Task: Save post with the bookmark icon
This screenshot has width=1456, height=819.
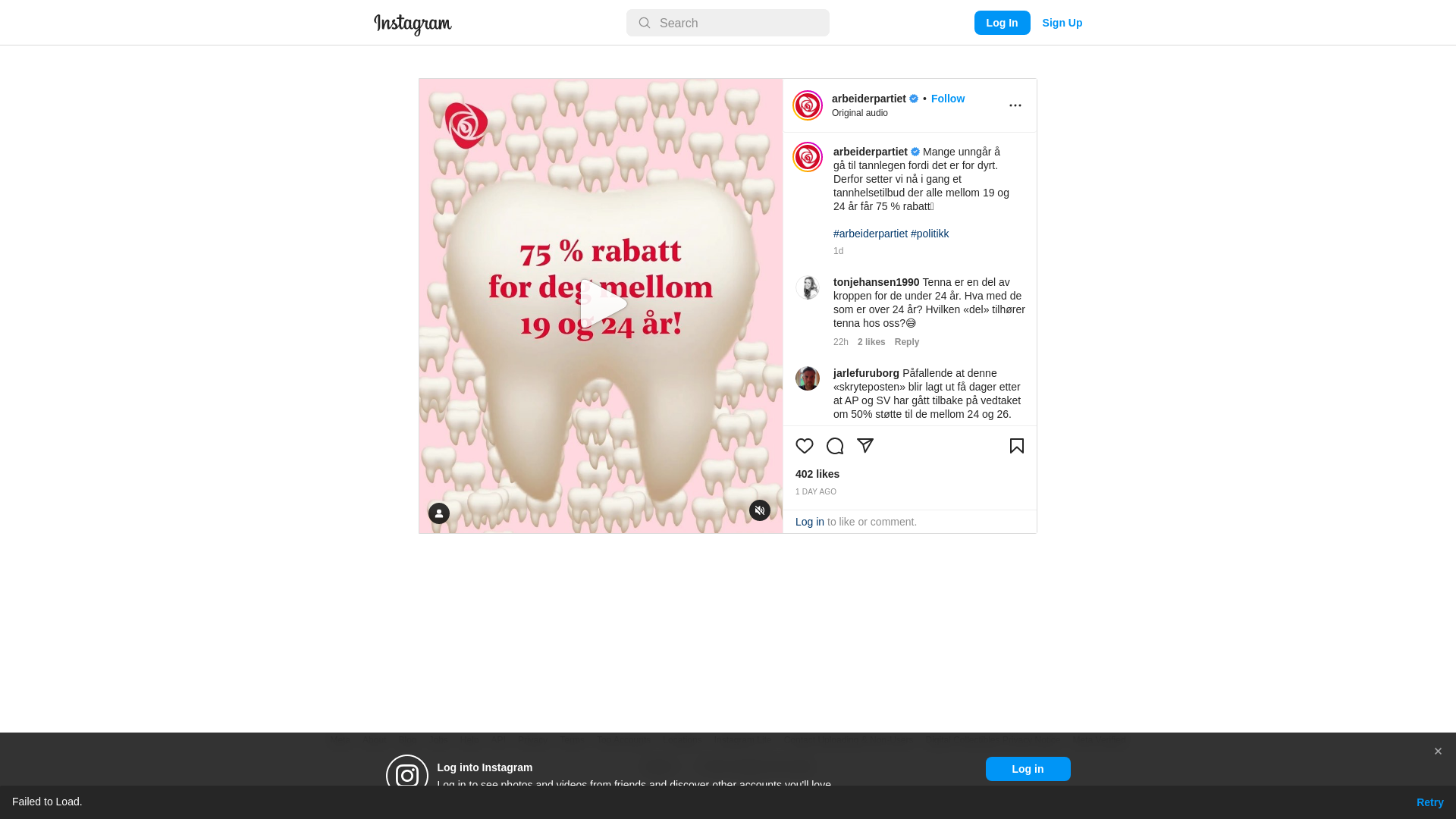Action: (1017, 446)
